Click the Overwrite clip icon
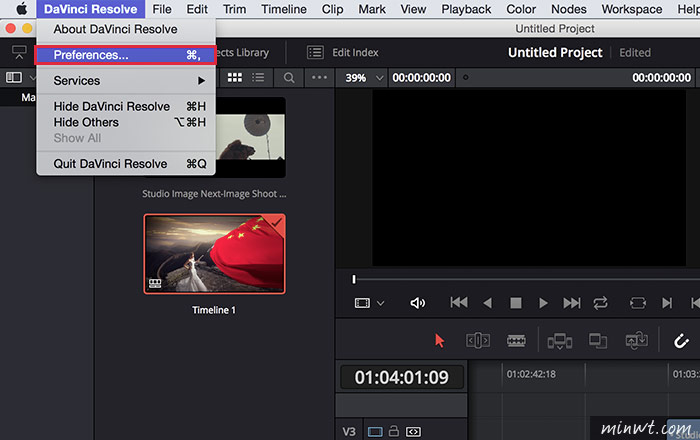The height and width of the screenshot is (440, 700). [598, 341]
